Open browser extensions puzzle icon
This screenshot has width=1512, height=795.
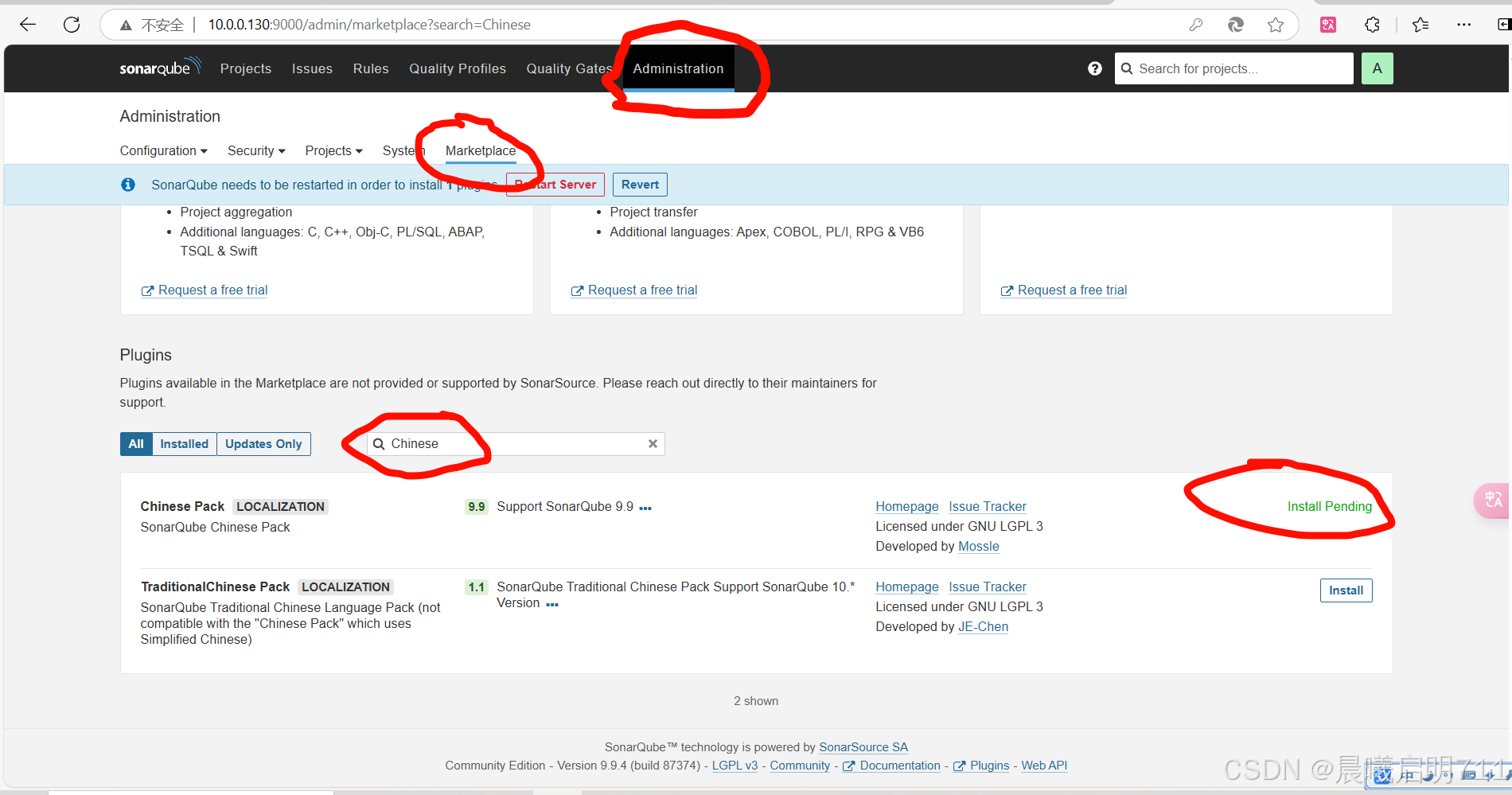tap(1372, 25)
